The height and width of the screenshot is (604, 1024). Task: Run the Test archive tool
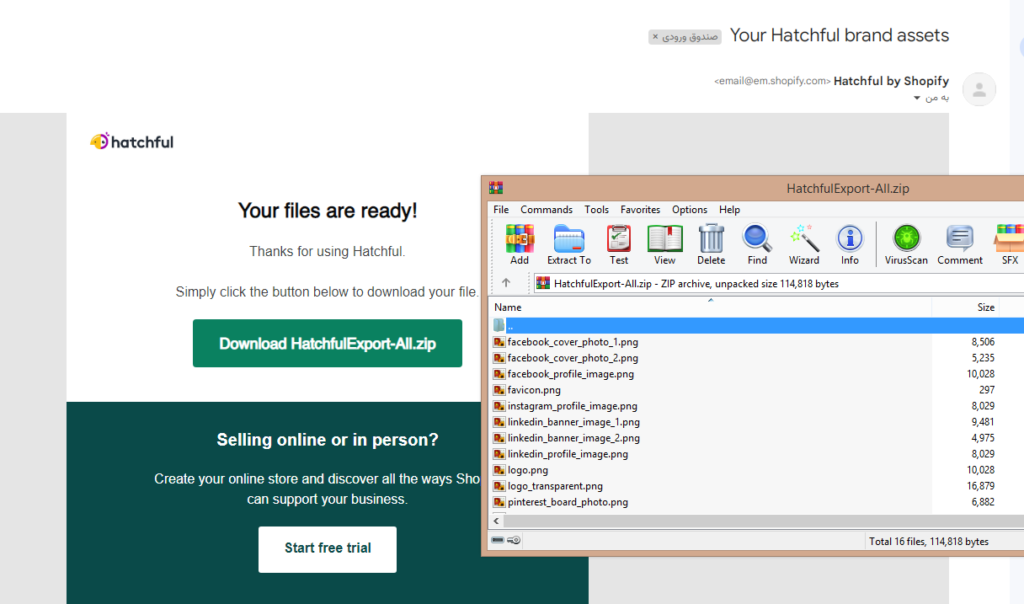coord(619,243)
